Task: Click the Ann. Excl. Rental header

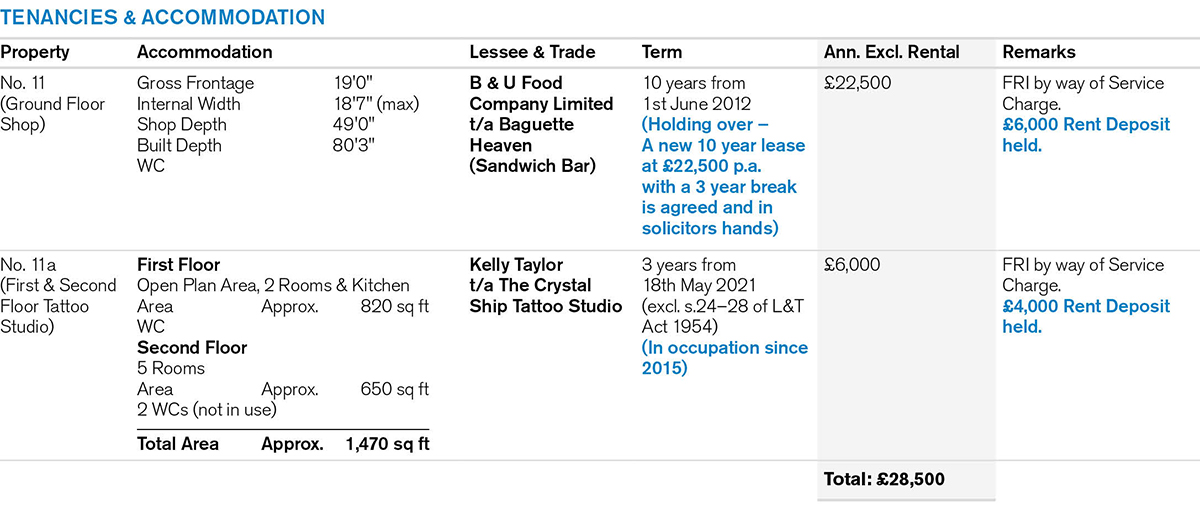Action: (891, 52)
